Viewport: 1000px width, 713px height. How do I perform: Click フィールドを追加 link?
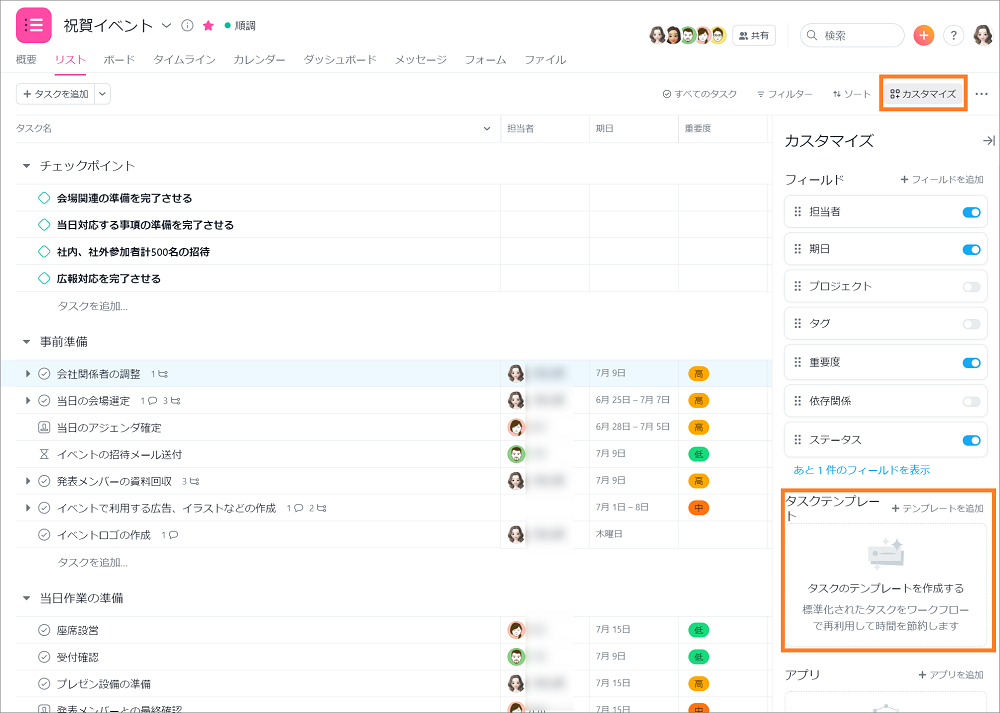tap(942, 180)
